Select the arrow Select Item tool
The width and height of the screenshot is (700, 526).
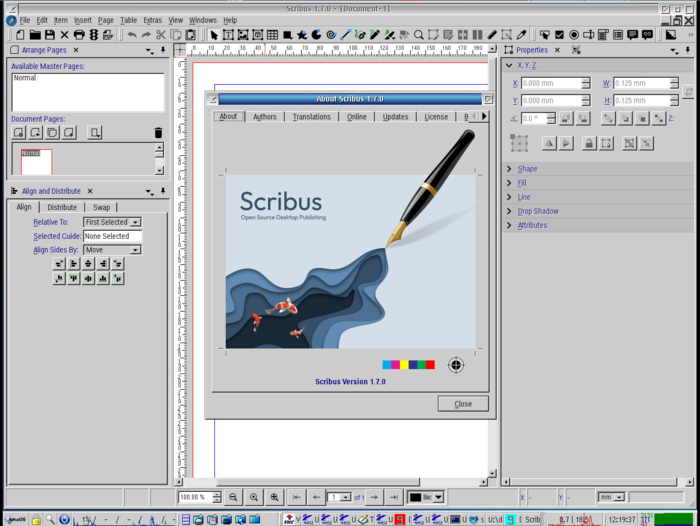(x=214, y=35)
